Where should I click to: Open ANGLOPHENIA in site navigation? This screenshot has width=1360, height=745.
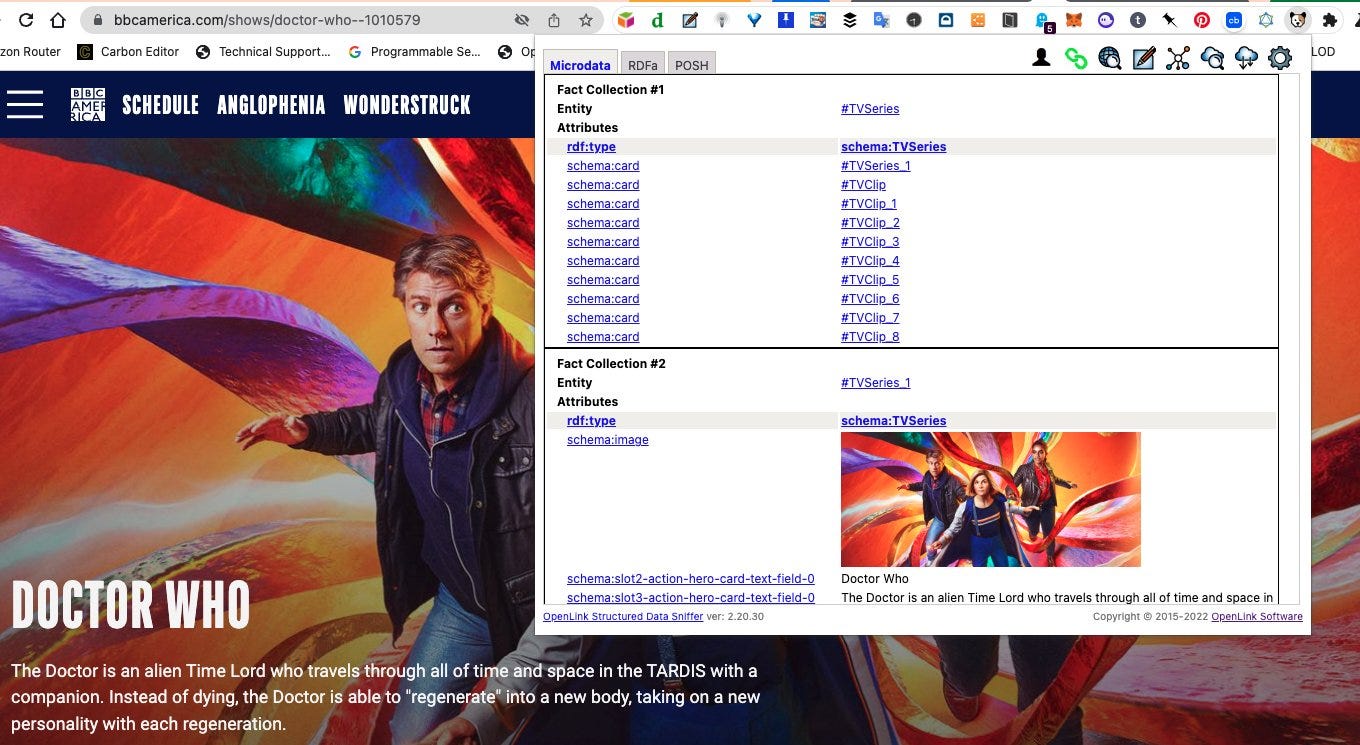coord(271,105)
